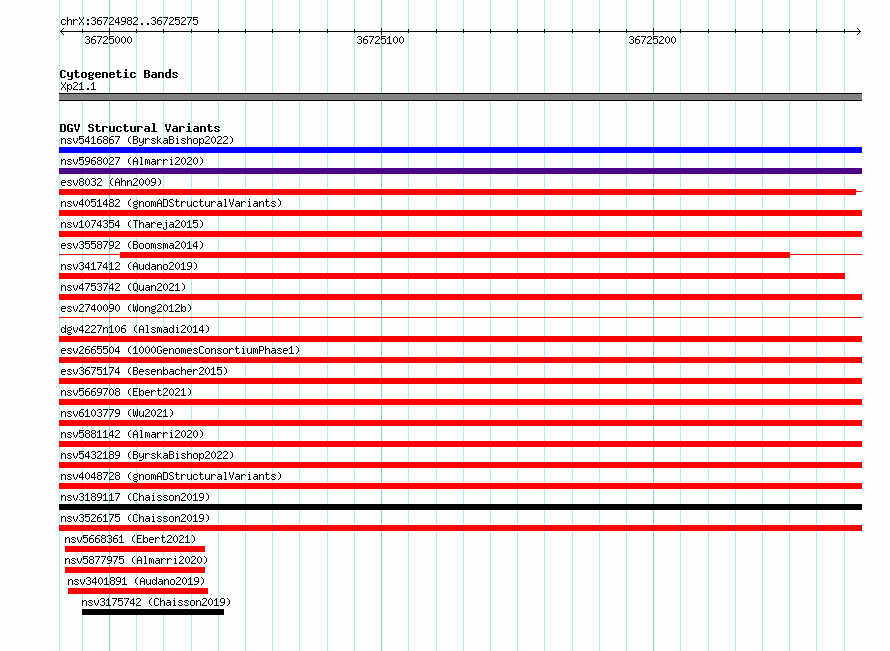
Task: Click the esv3675174 (Besenbacher2015) label
Action: (x=144, y=371)
